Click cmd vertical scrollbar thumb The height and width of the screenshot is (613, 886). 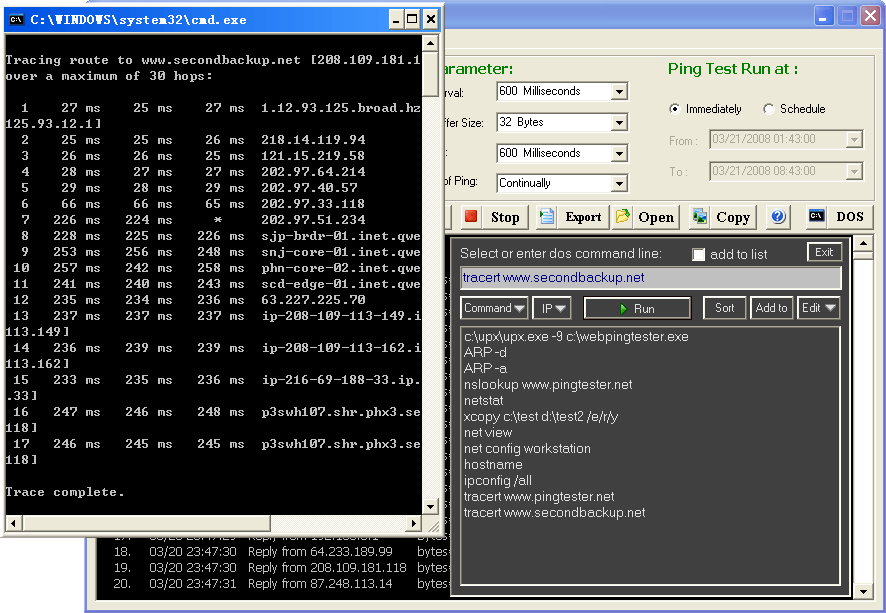click(x=430, y=73)
